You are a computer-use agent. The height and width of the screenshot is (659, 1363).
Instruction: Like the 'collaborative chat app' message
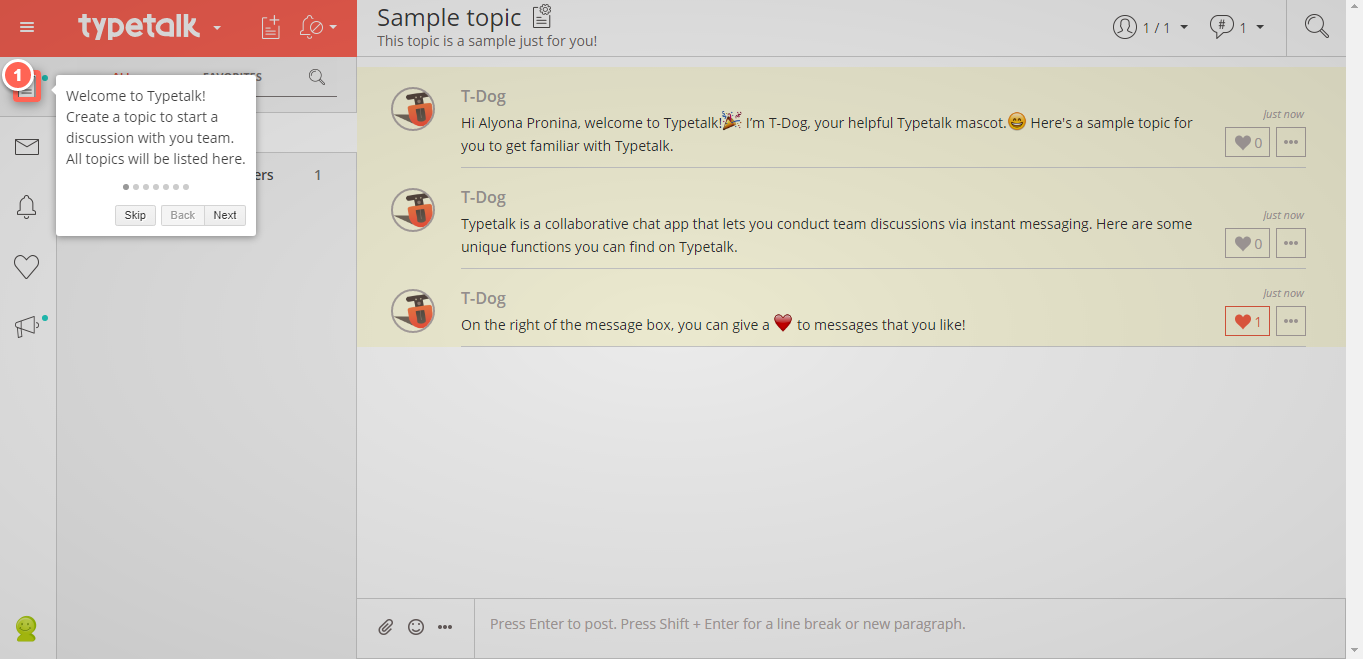[1247, 243]
